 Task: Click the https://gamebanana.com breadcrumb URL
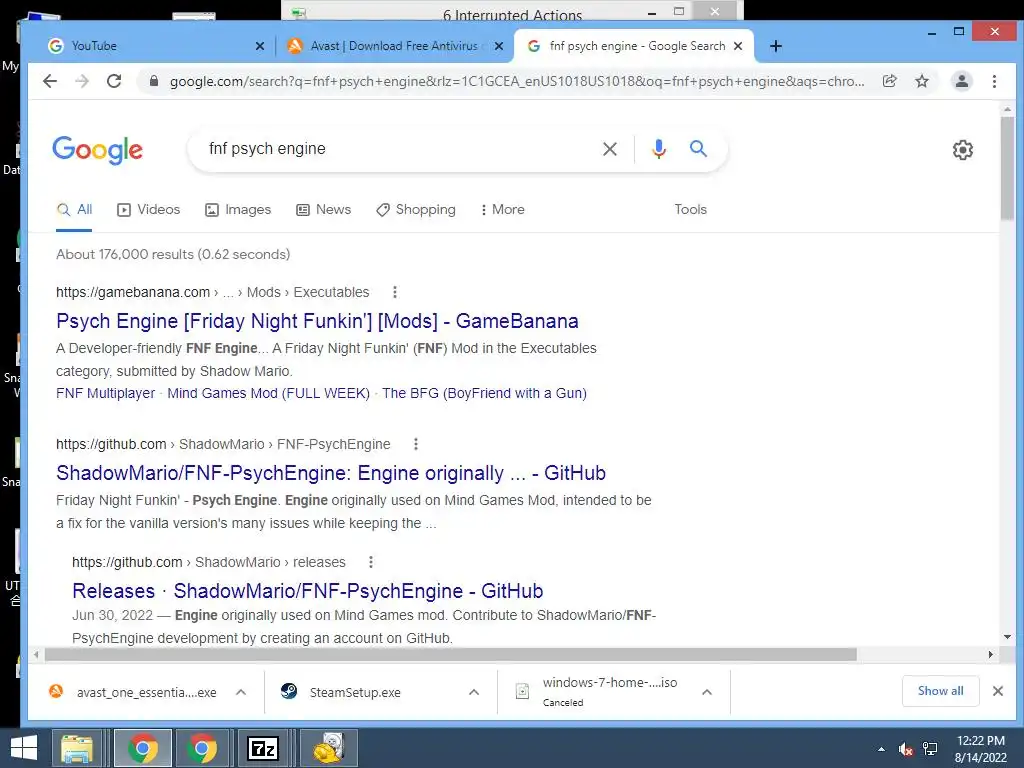point(133,293)
